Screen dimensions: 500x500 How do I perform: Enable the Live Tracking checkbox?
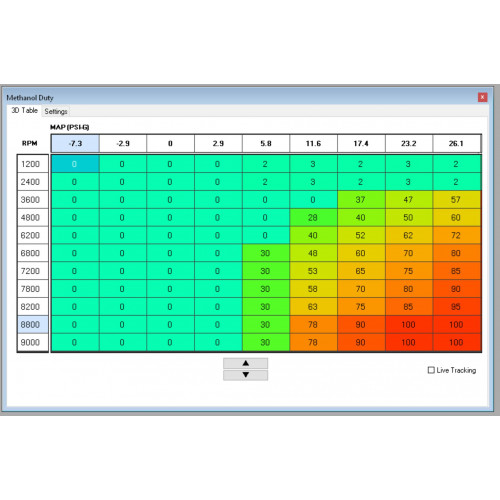tap(431, 370)
